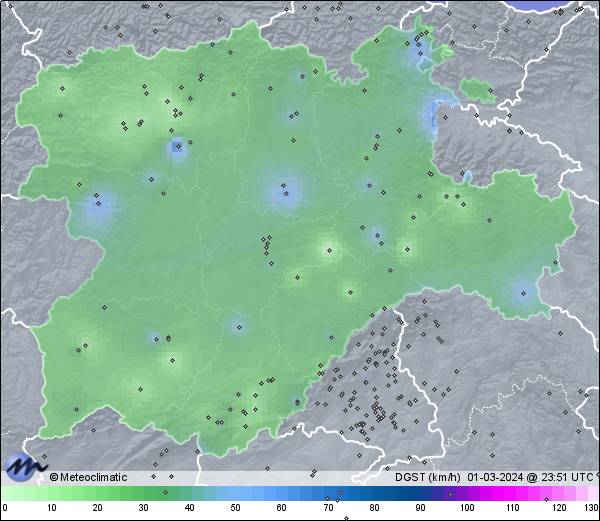Click the 130 label on the wind scale

[592, 508]
